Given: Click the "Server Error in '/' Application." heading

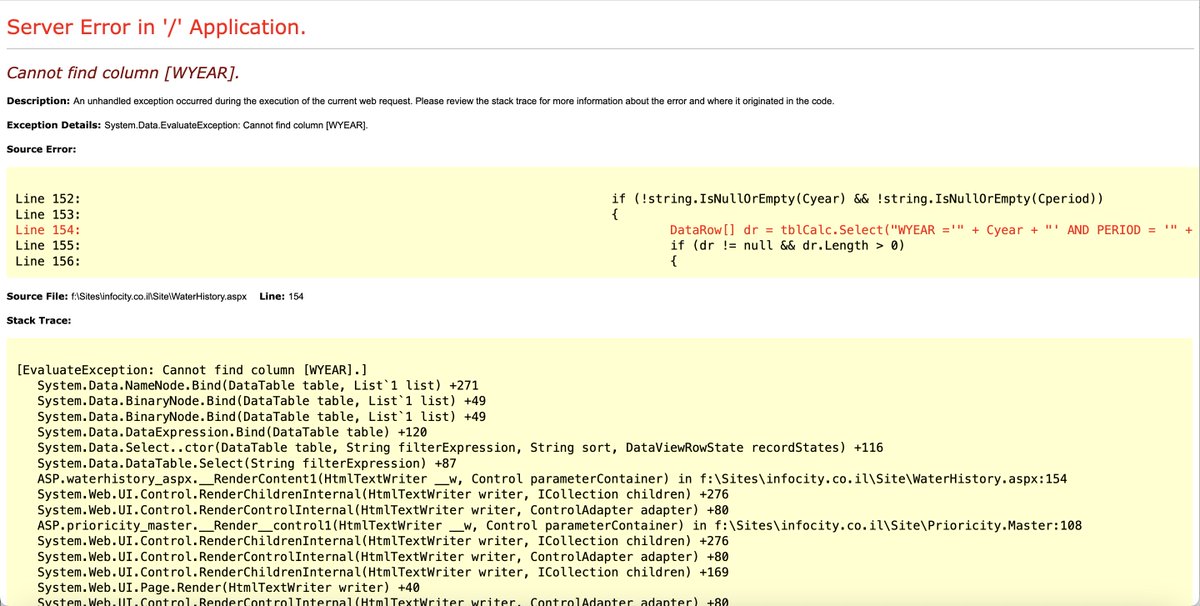Looking at the screenshot, I should (156, 27).
